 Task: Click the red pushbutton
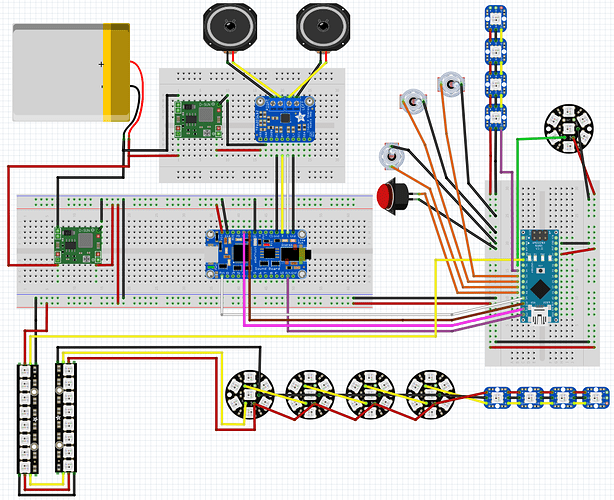click(392, 196)
